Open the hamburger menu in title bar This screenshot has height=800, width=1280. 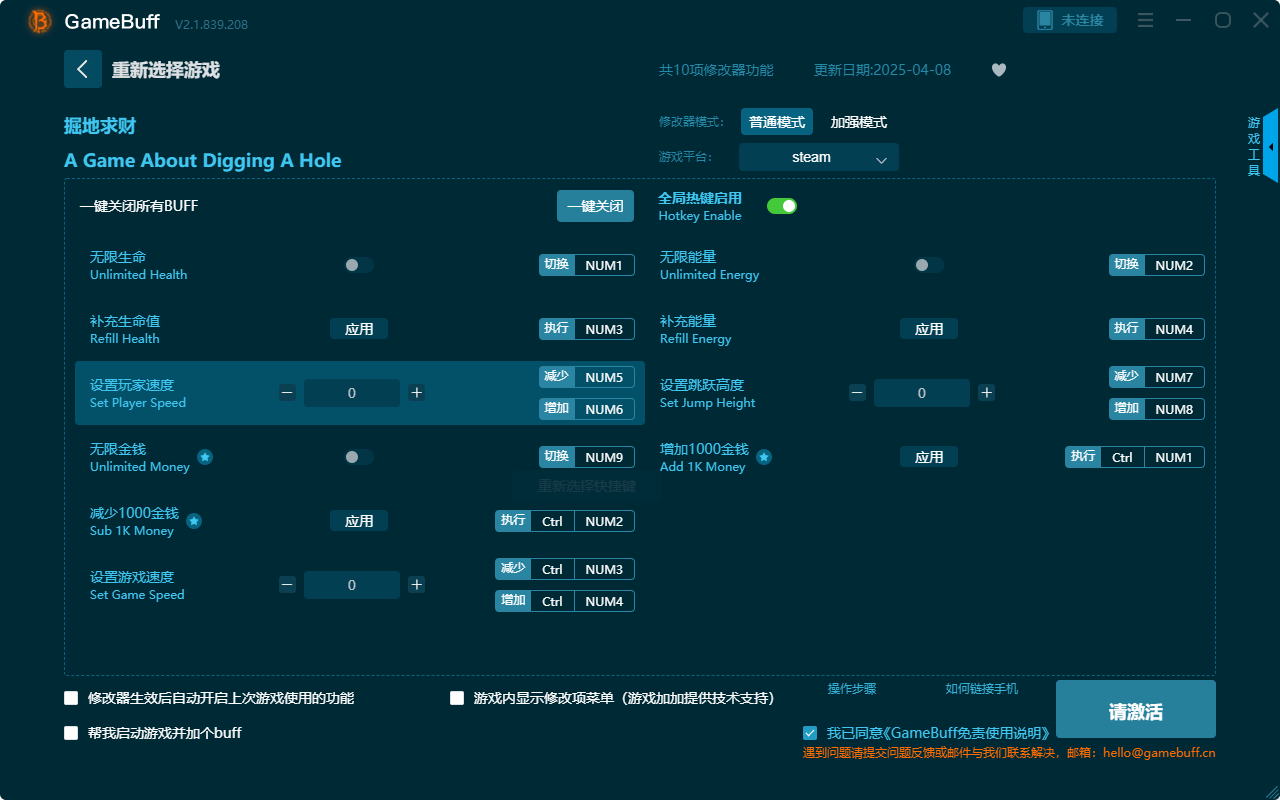click(x=1144, y=19)
